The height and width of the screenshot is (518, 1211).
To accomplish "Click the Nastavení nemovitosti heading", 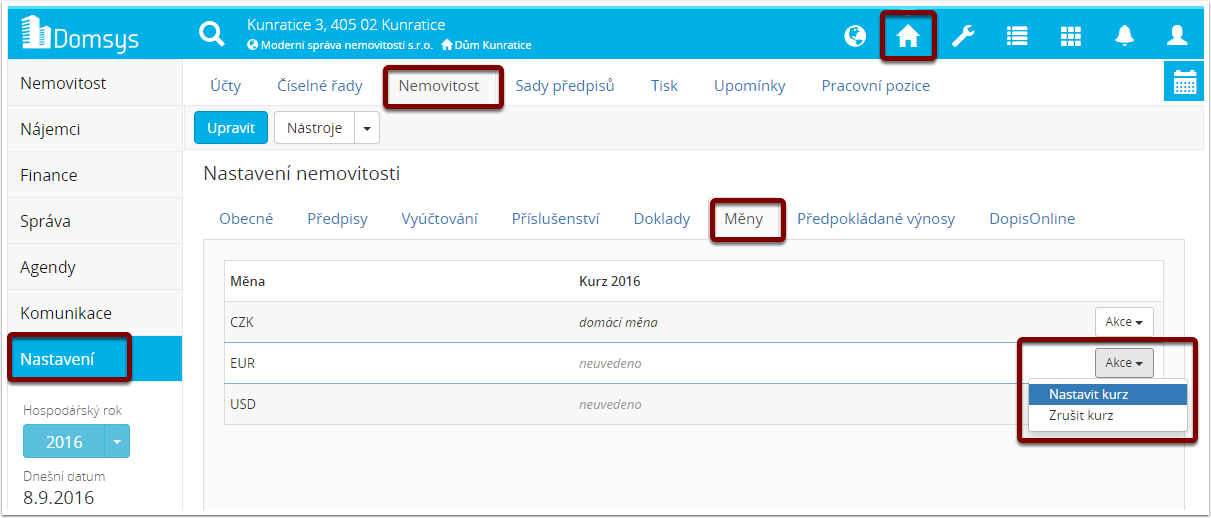I will (302, 174).
